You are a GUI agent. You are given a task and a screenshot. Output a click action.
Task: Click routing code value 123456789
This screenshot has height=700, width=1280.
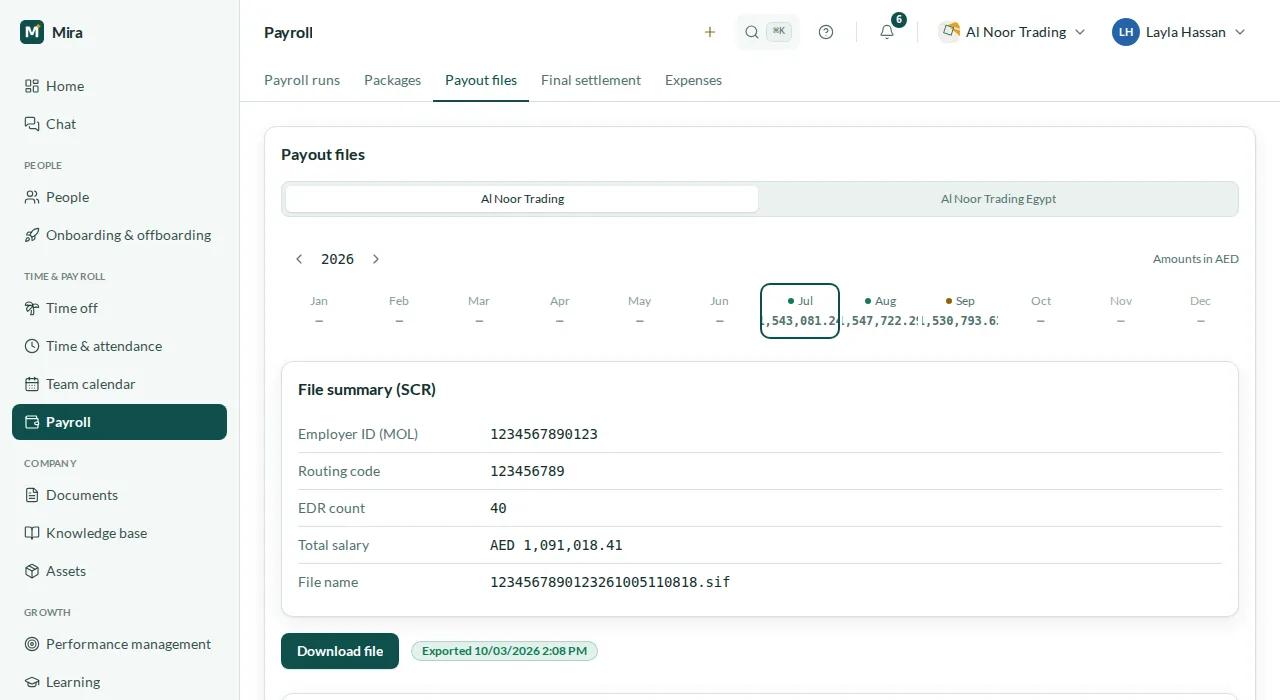(527, 471)
